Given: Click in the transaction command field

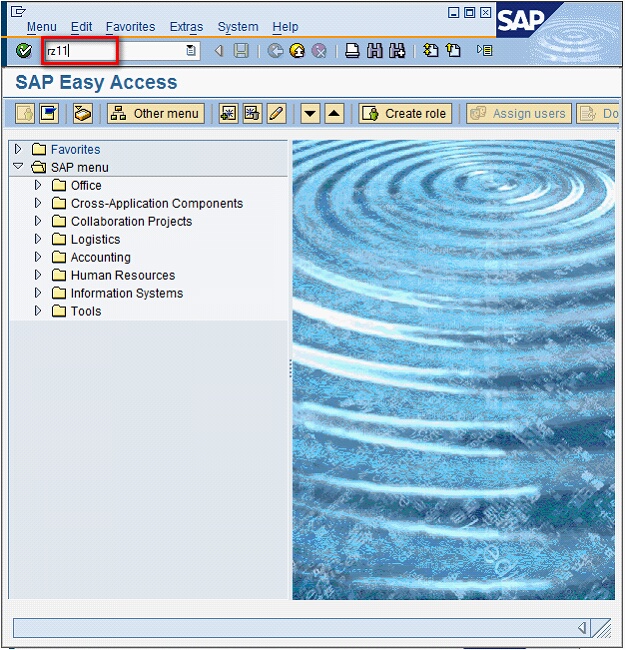Looking at the screenshot, I should click(110, 51).
